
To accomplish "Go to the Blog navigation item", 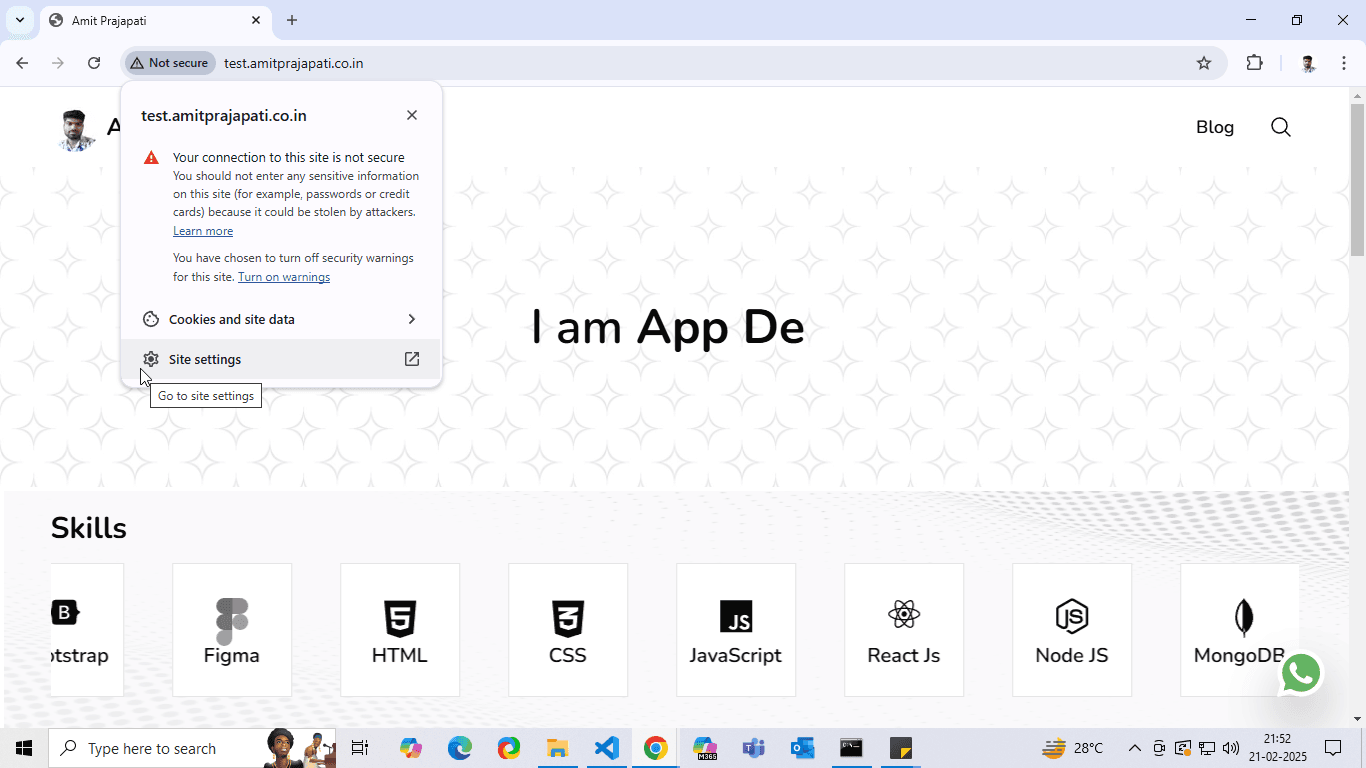I will point(1214,127).
